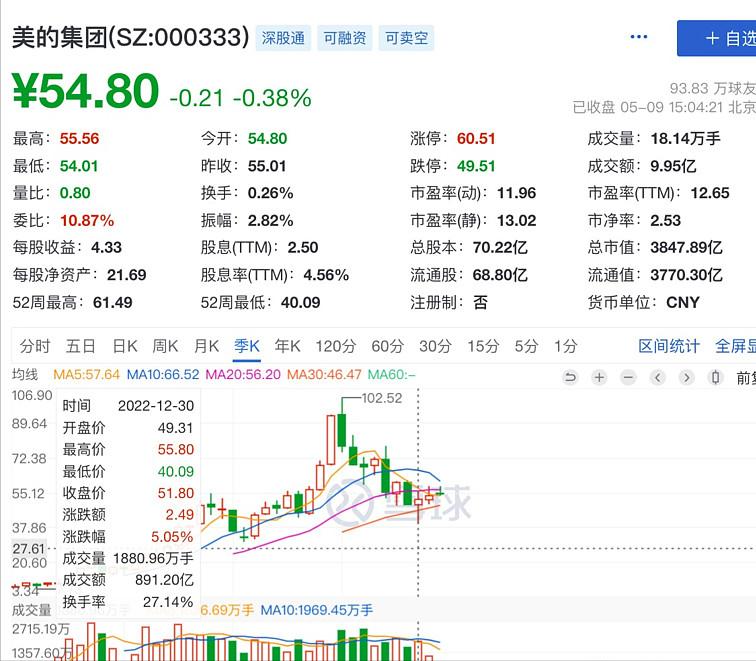Switch to 五日 chart tab
Viewport: 756px width, 661px height.
80,346
